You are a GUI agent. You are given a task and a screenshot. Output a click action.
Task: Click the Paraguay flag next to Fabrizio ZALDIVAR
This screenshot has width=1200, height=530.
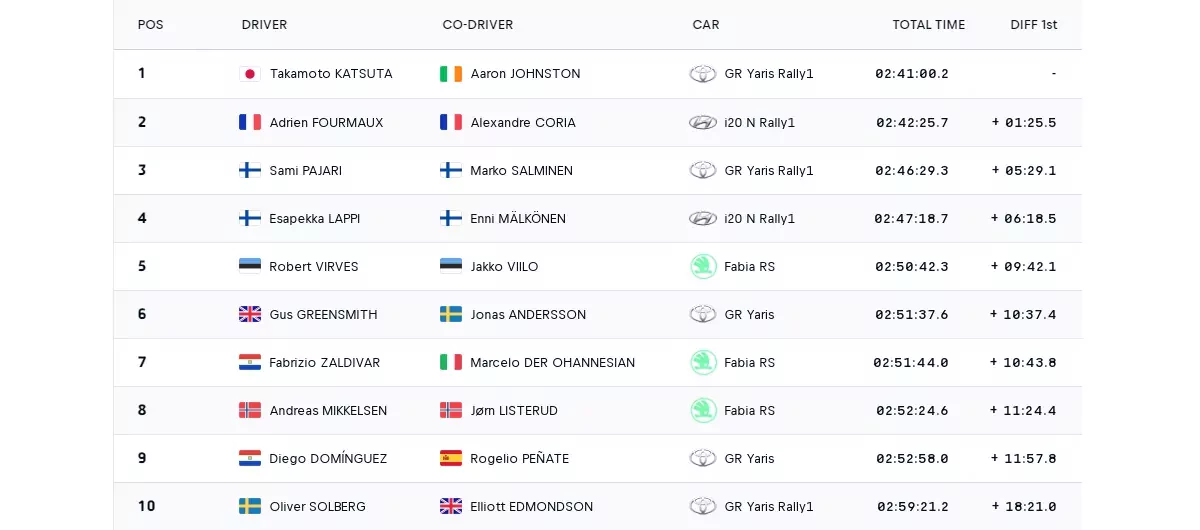click(250, 362)
